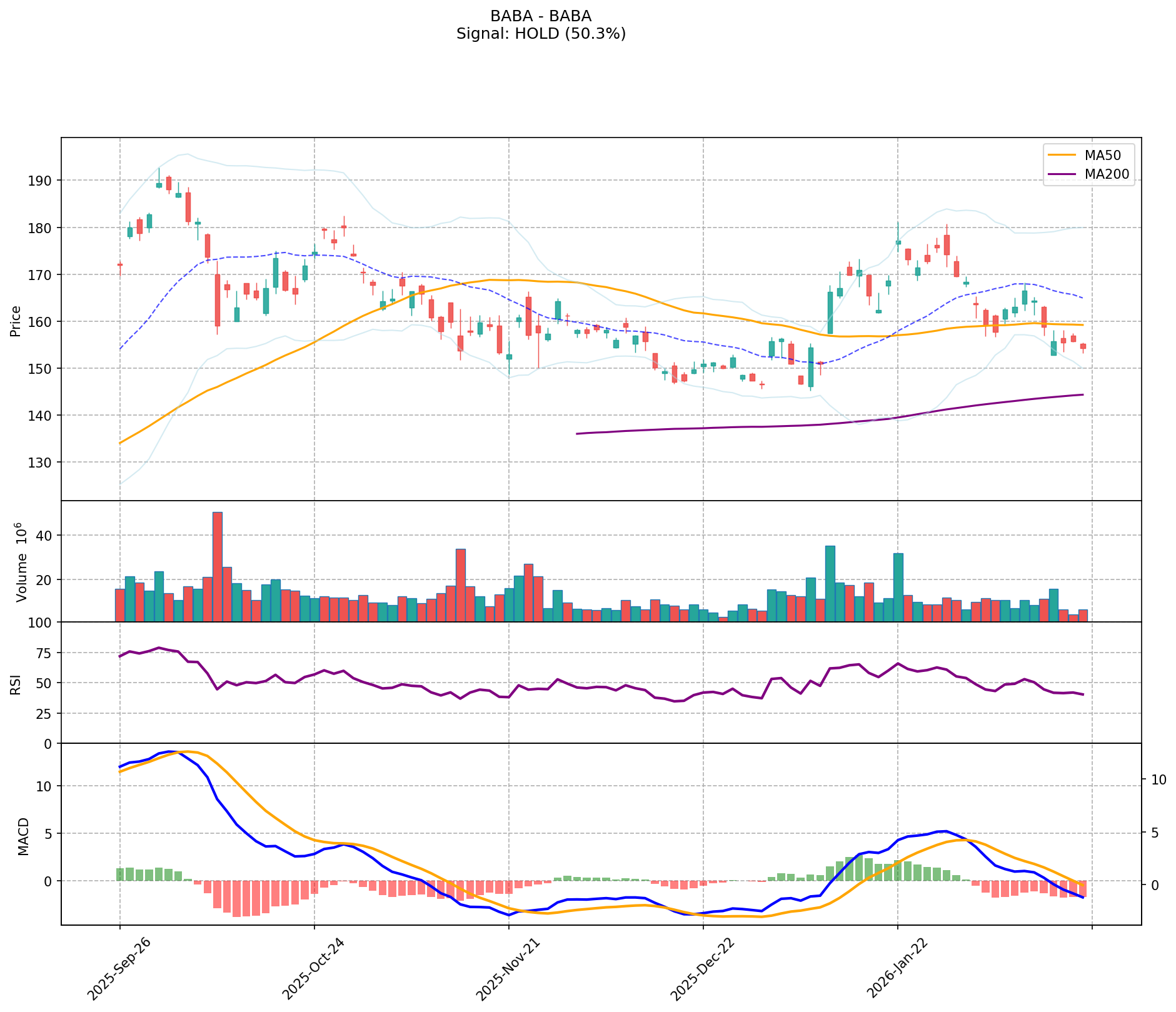Click the RSI y-axis label
This screenshot has height=1012, width=1176.
pos(16,684)
